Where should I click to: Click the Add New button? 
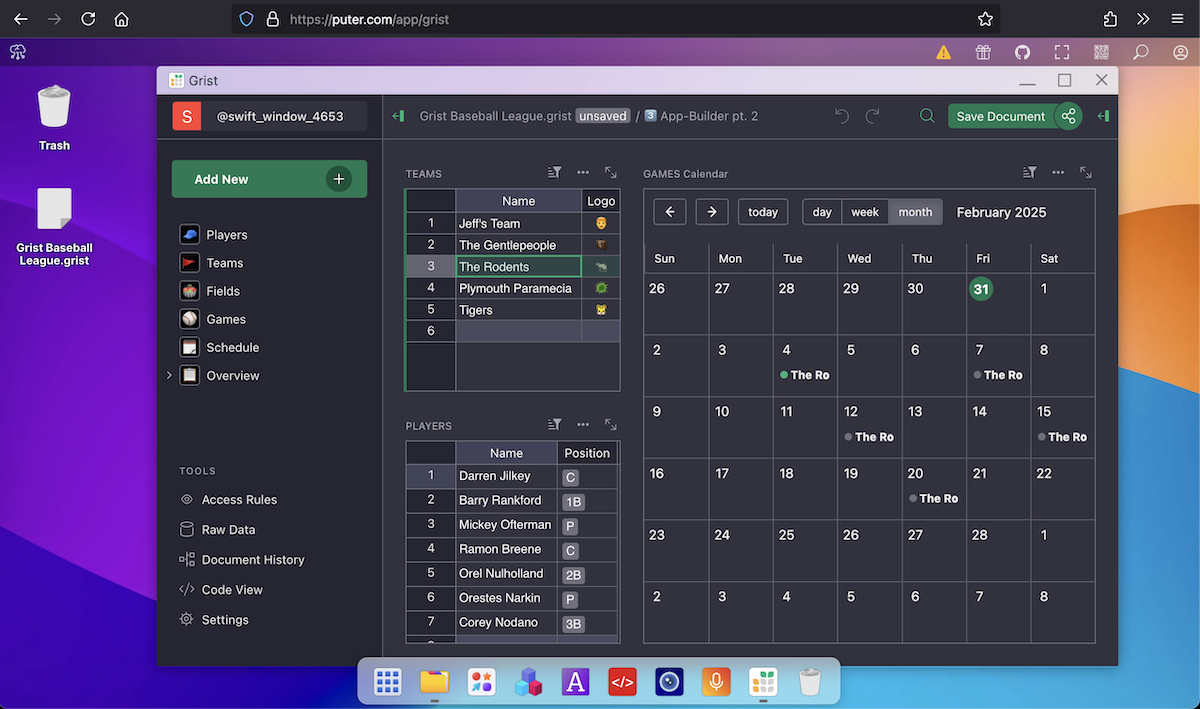pos(269,179)
